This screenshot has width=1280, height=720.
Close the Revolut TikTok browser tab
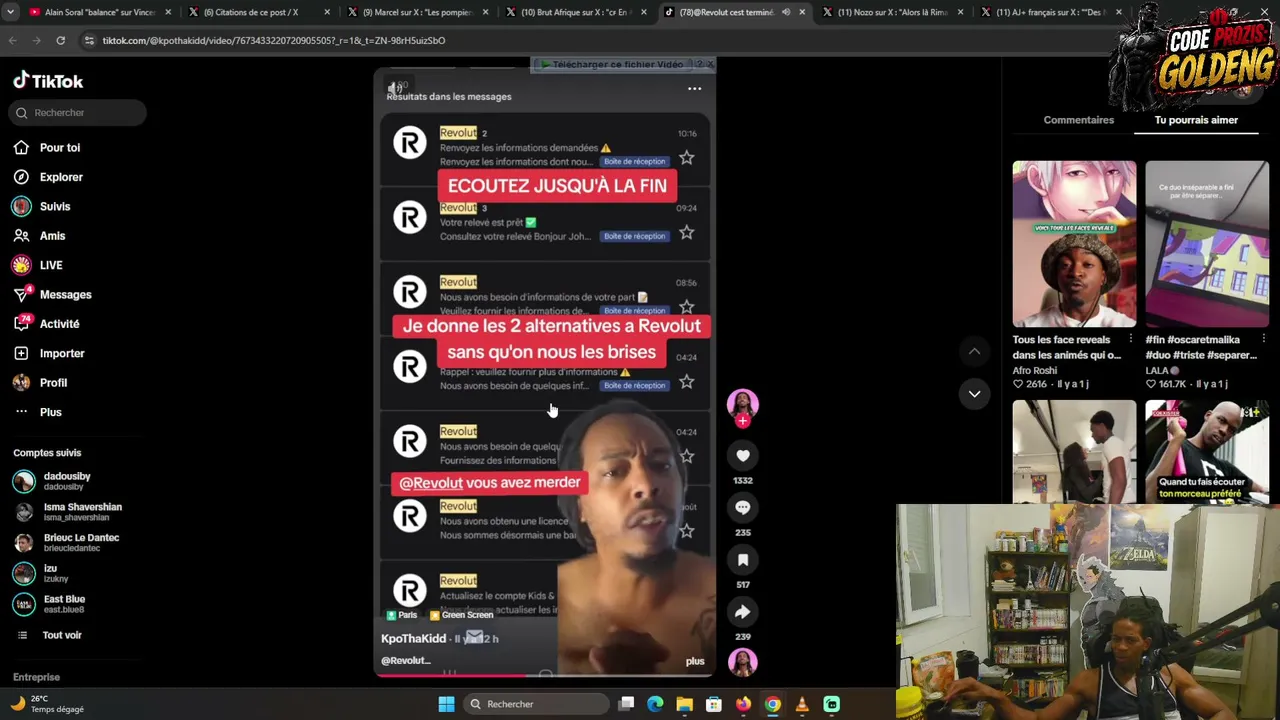point(801,12)
